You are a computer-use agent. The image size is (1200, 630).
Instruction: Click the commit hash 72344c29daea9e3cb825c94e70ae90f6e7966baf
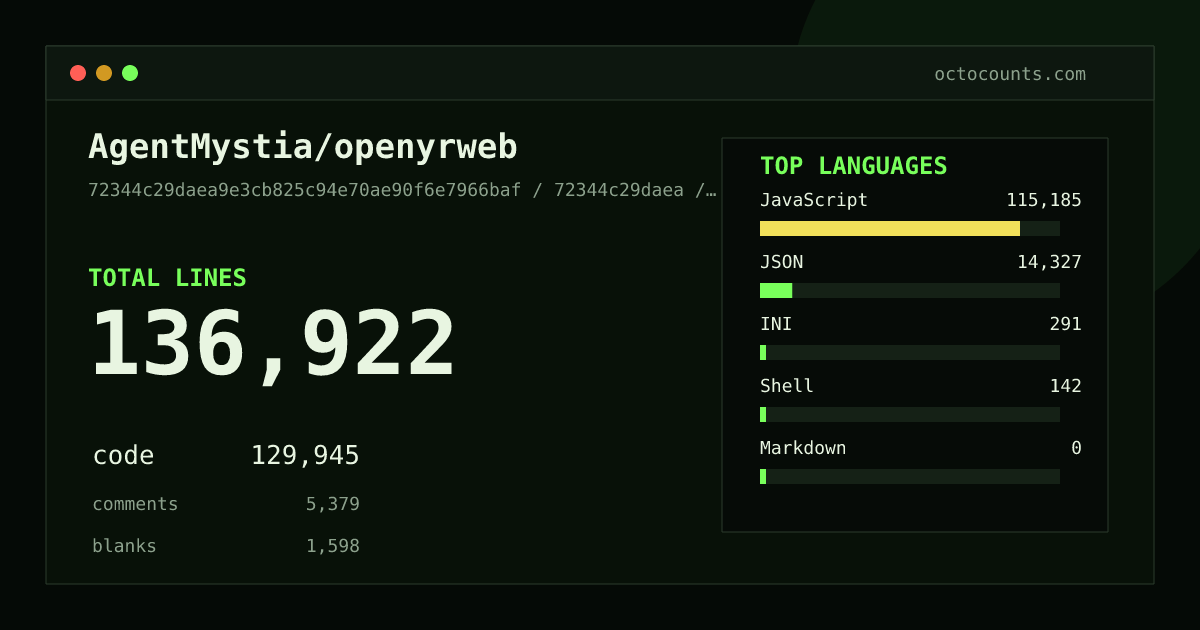point(305,190)
